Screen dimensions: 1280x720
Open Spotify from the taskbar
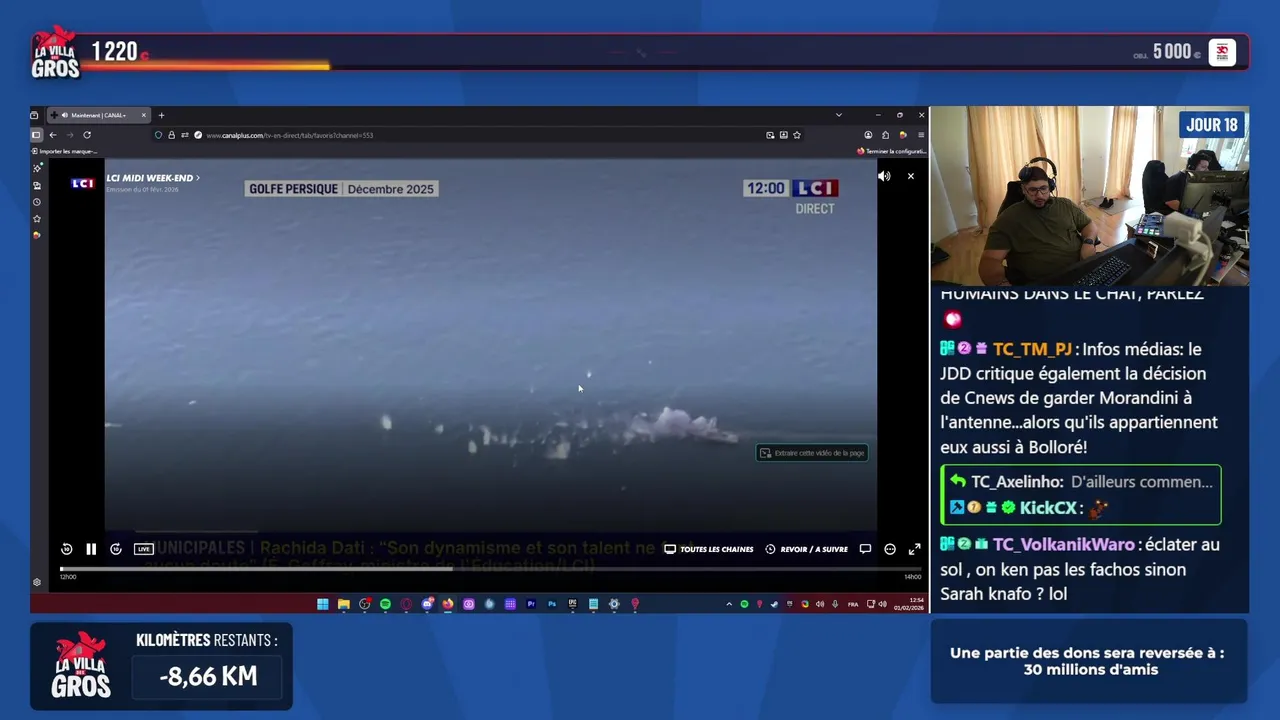385,604
